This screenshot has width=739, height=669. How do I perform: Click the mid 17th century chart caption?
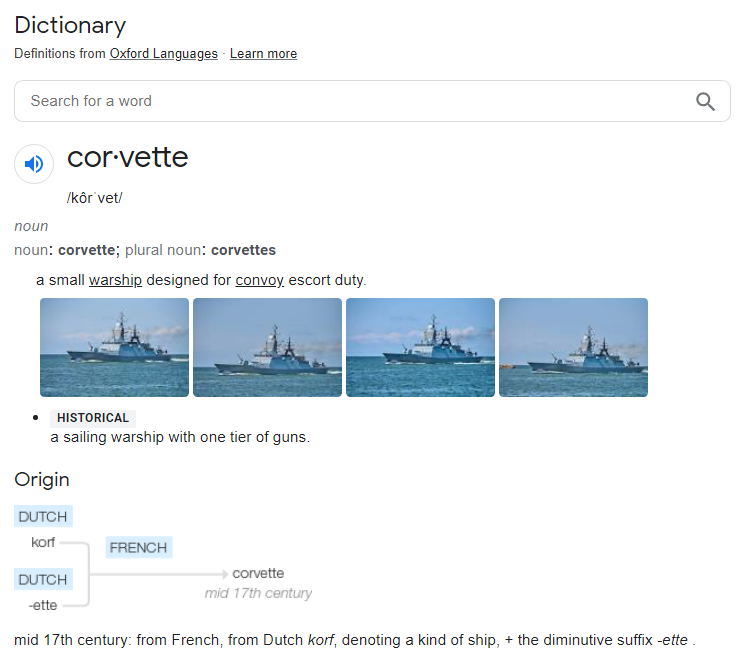(x=258, y=593)
